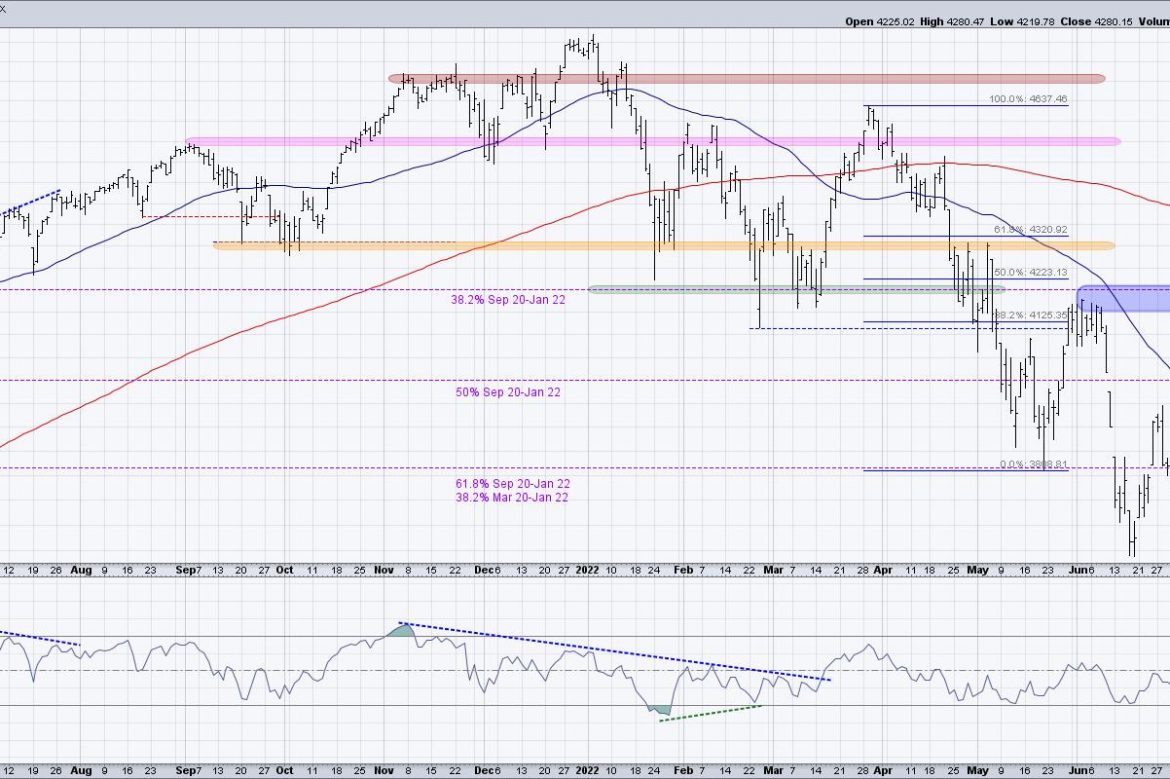The image size is (1170, 779).
Task: Select the blue shaded resistance rectangle
Action: tap(1123, 298)
